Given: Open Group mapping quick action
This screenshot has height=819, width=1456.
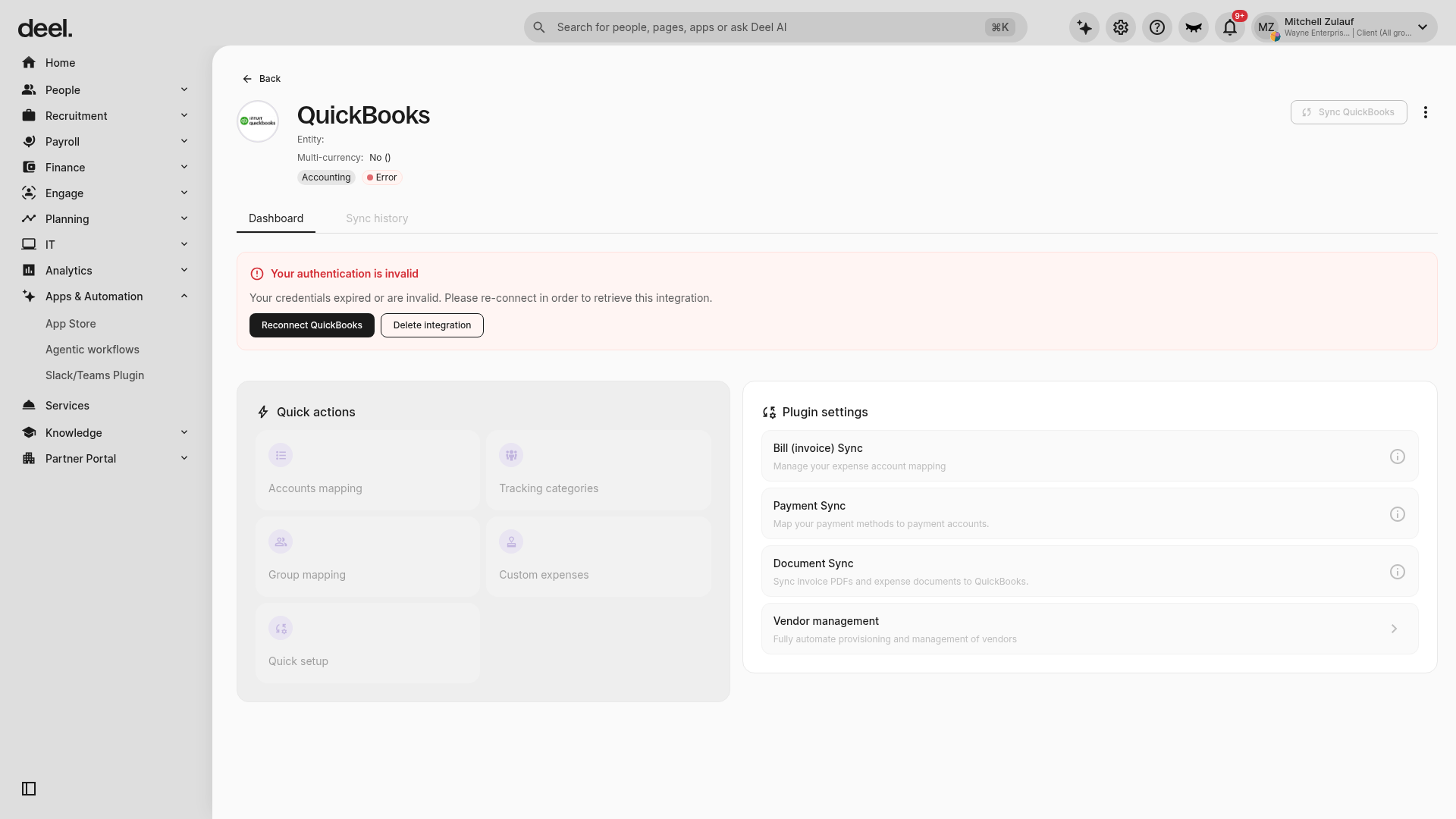Looking at the screenshot, I should (x=368, y=557).
